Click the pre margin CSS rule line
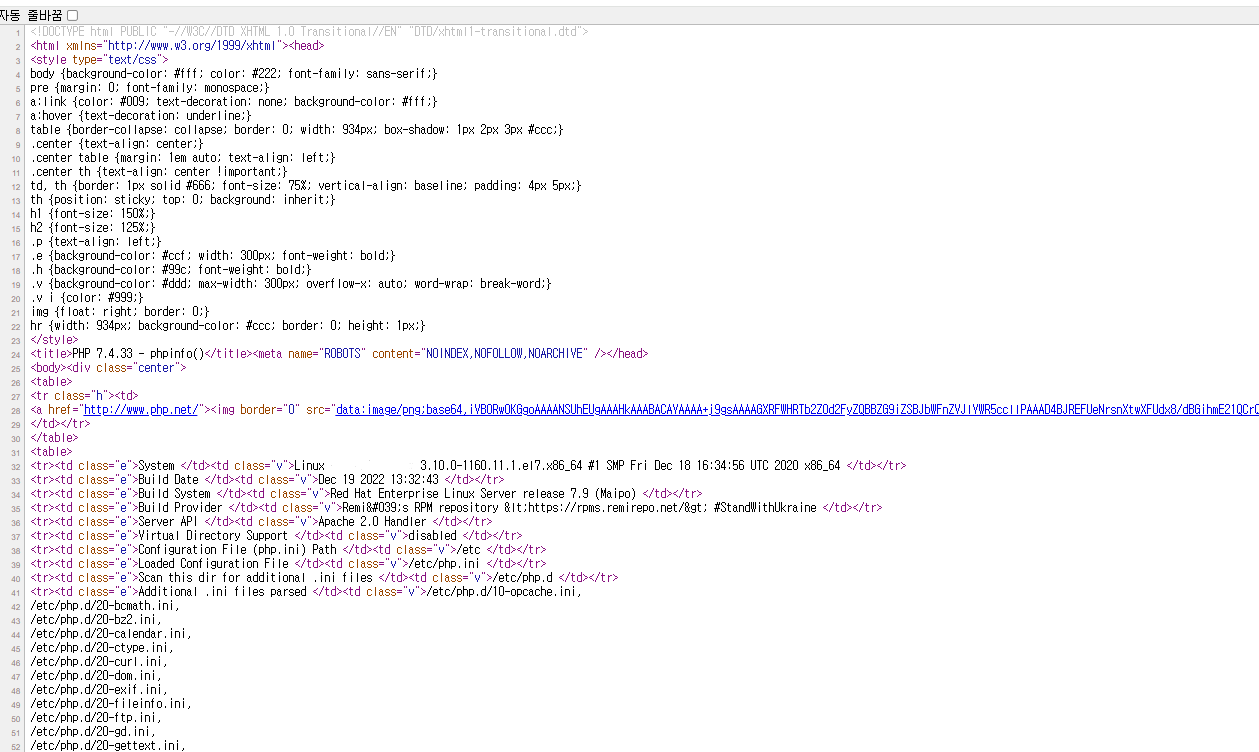Screen dimensions: 1259x752 coord(150,88)
